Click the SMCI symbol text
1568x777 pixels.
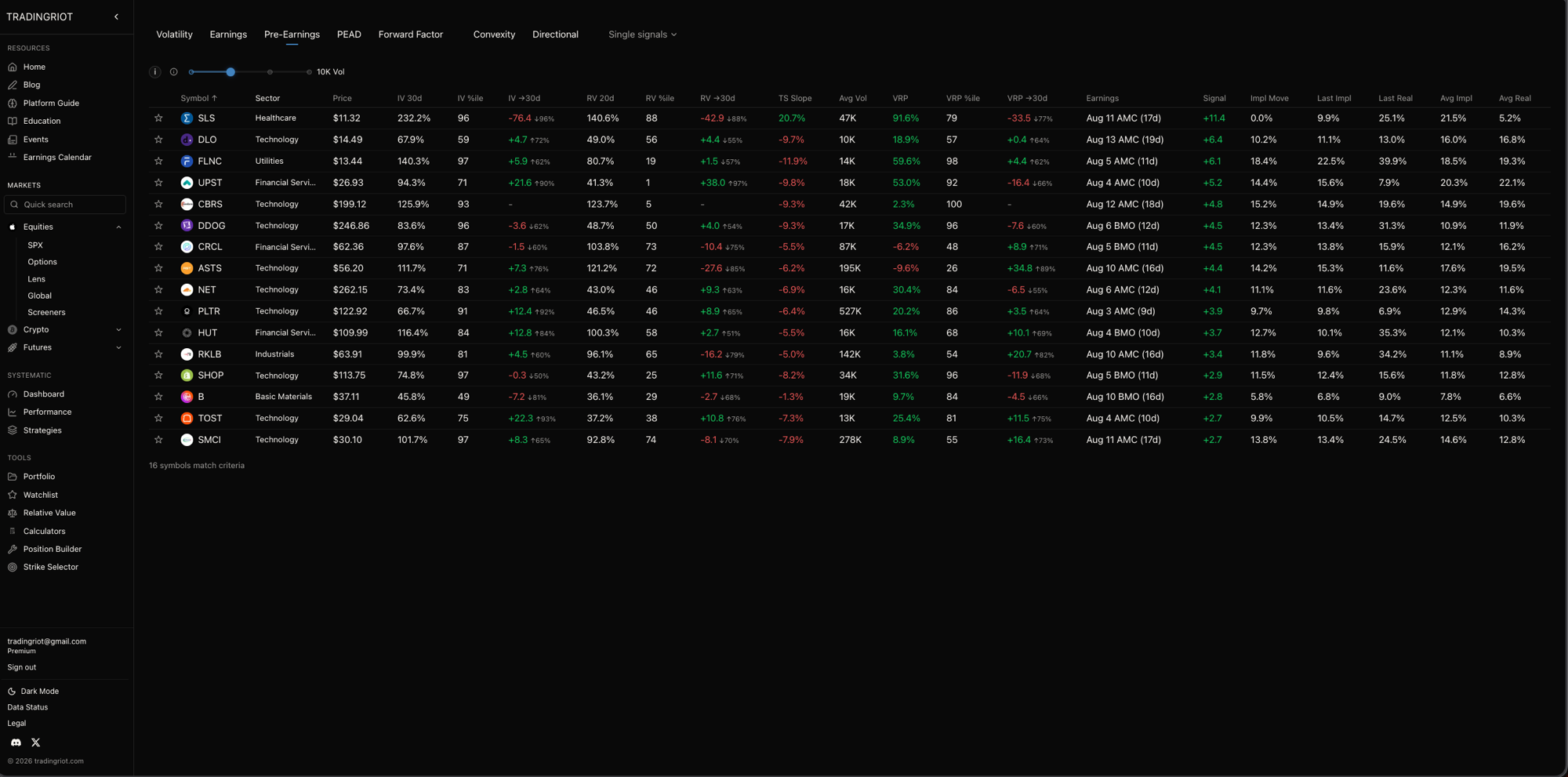coord(209,440)
